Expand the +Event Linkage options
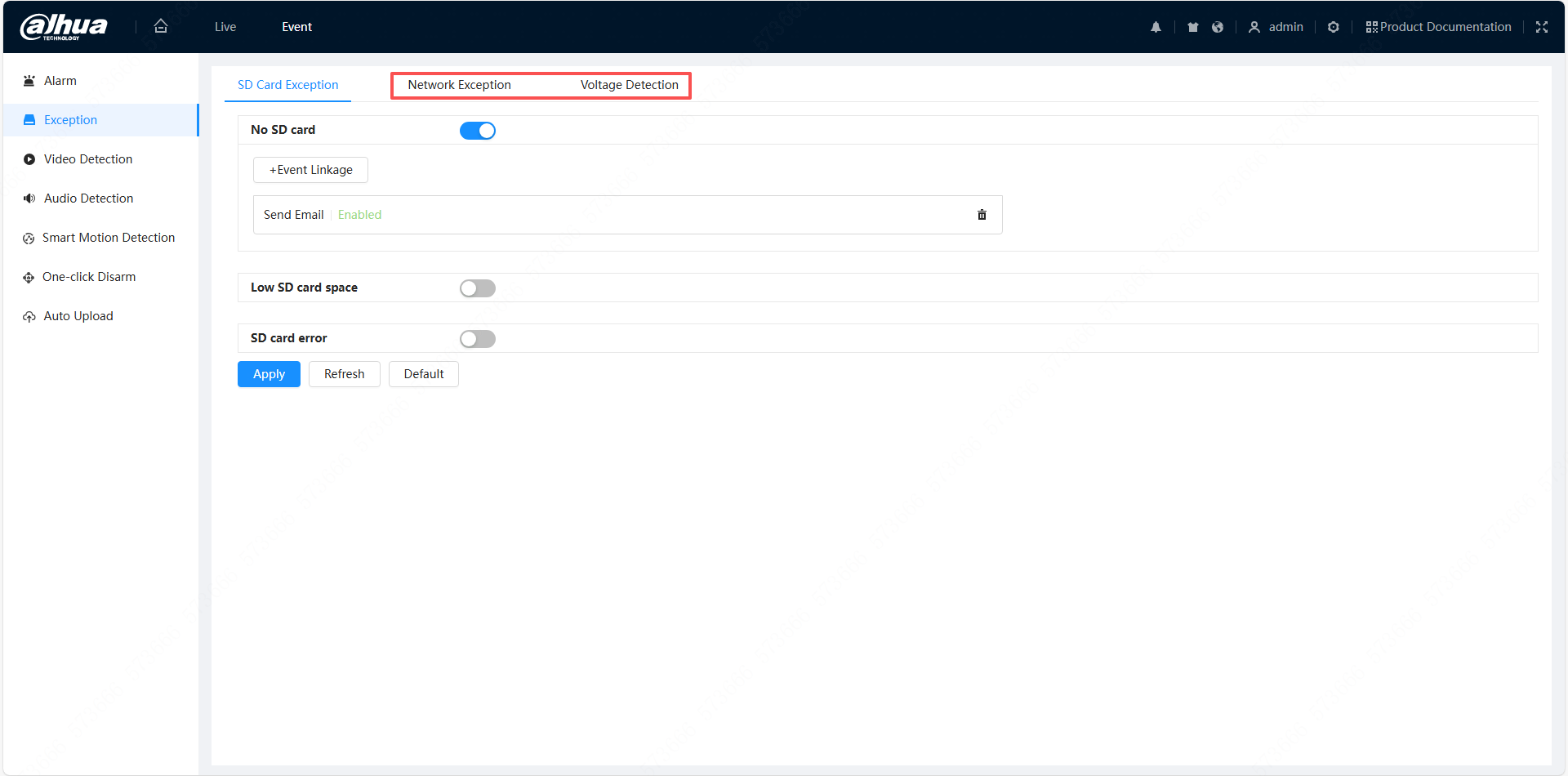The width and height of the screenshot is (1568, 776). pyautogui.click(x=310, y=170)
